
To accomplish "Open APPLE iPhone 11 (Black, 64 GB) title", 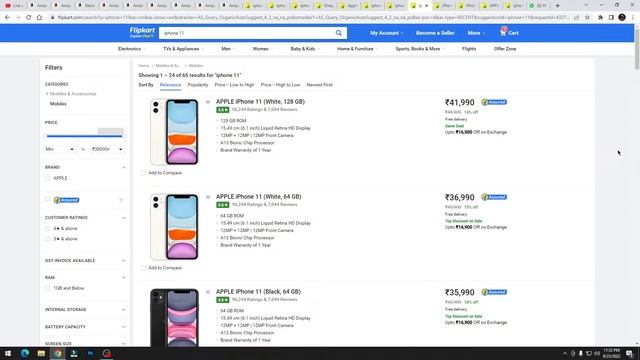I will 258,292.
